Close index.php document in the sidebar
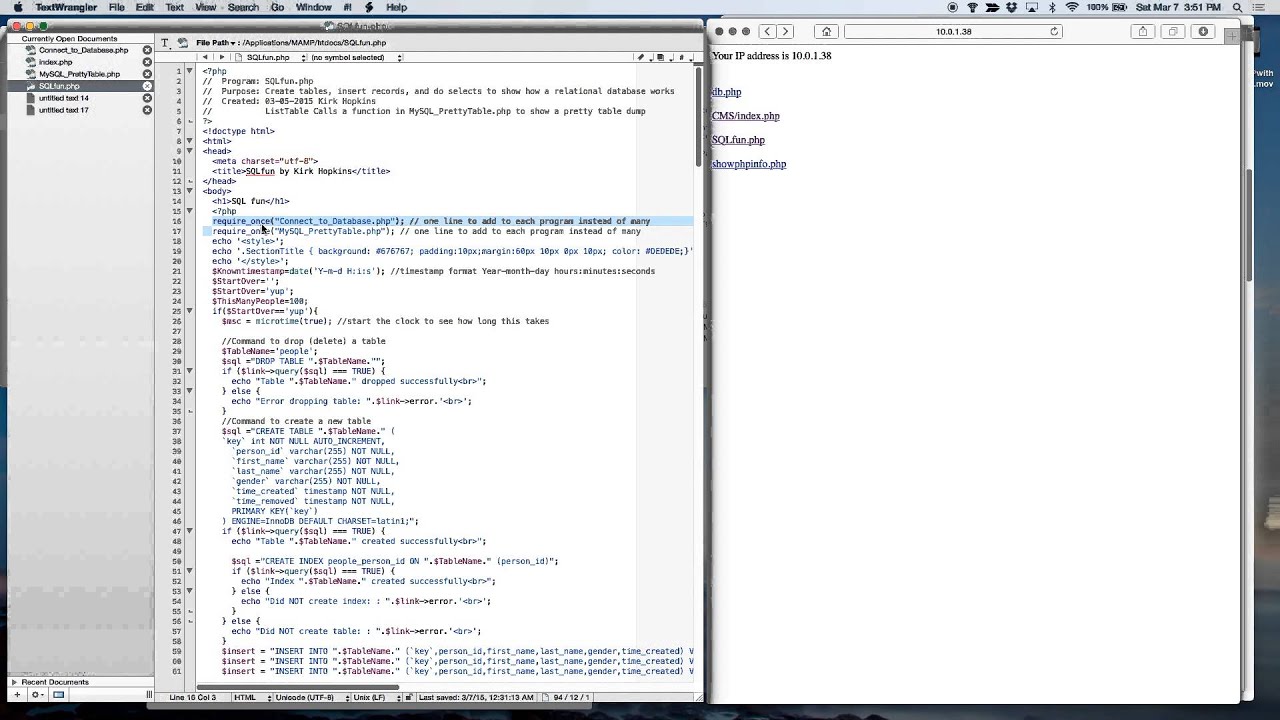The image size is (1280, 720). point(147,62)
